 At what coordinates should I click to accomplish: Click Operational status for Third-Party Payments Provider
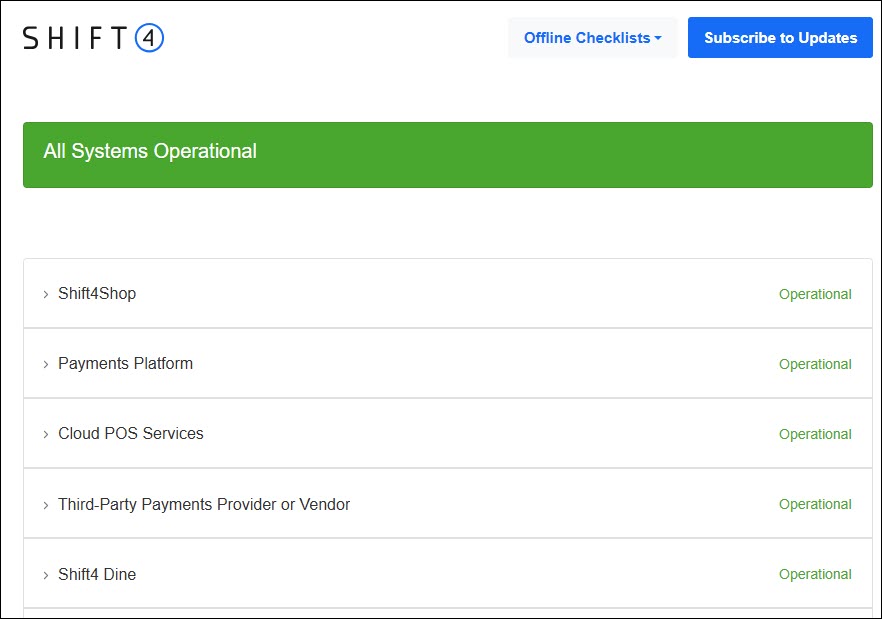815,504
